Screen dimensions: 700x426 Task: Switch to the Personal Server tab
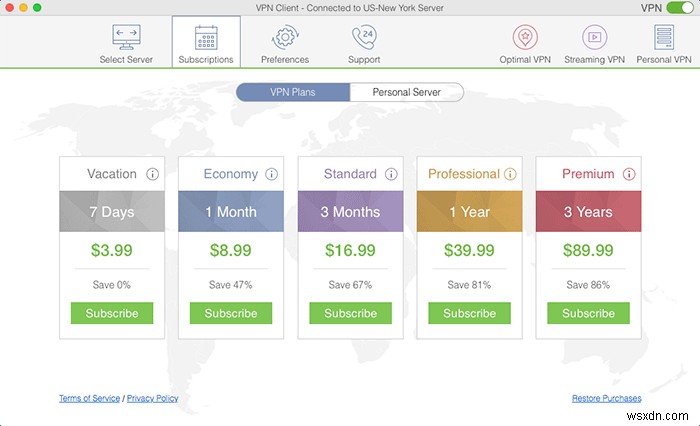pyautogui.click(x=407, y=92)
